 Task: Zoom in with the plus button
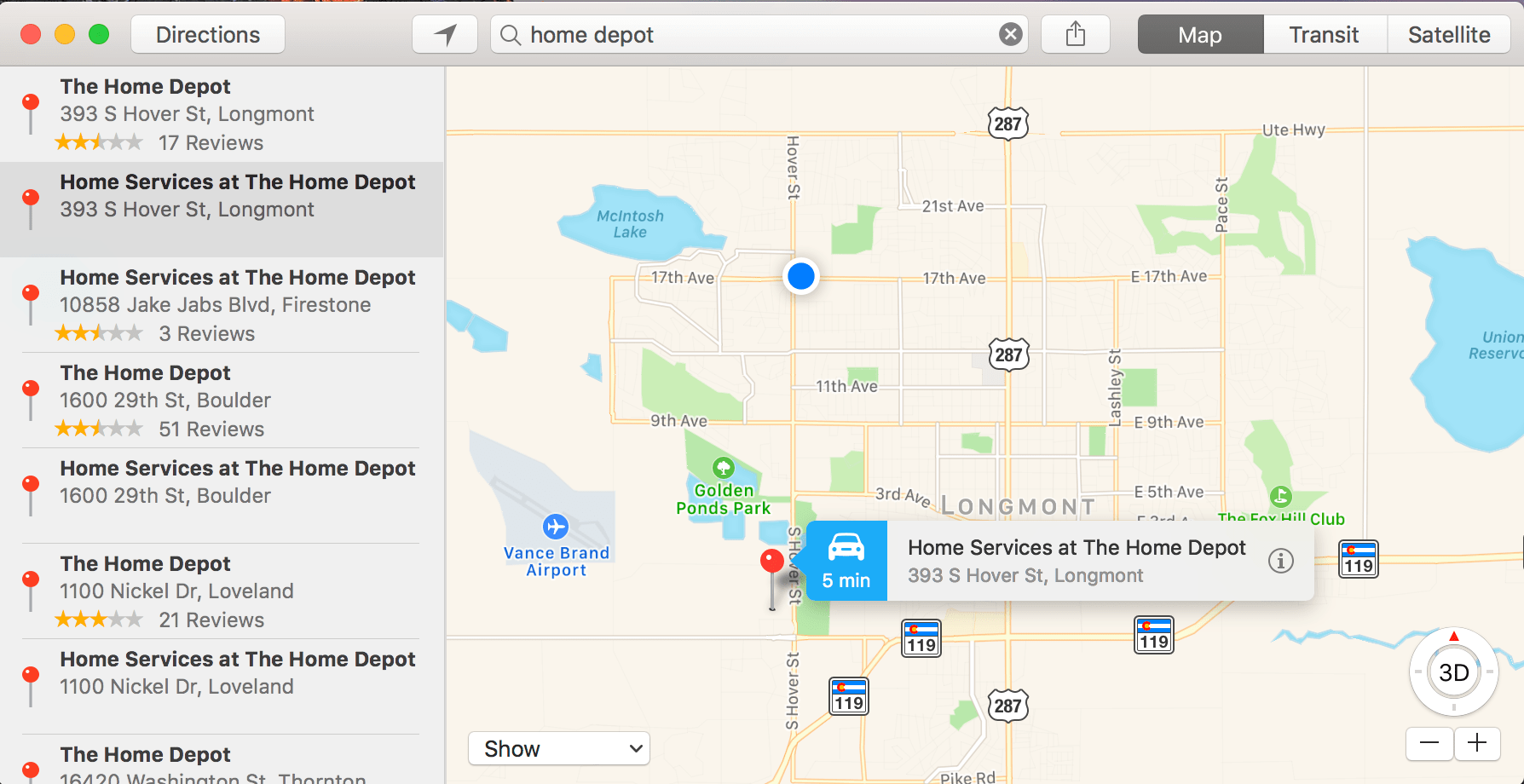click(1477, 743)
